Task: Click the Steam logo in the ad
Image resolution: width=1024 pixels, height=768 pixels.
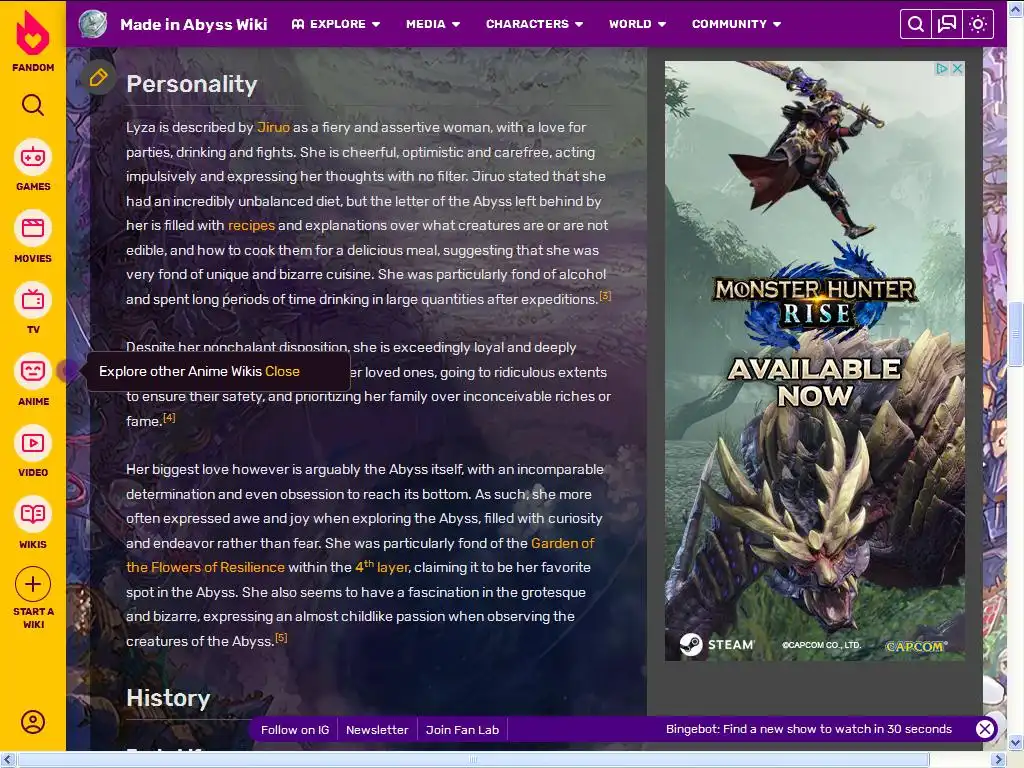Action: pyautogui.click(x=716, y=645)
